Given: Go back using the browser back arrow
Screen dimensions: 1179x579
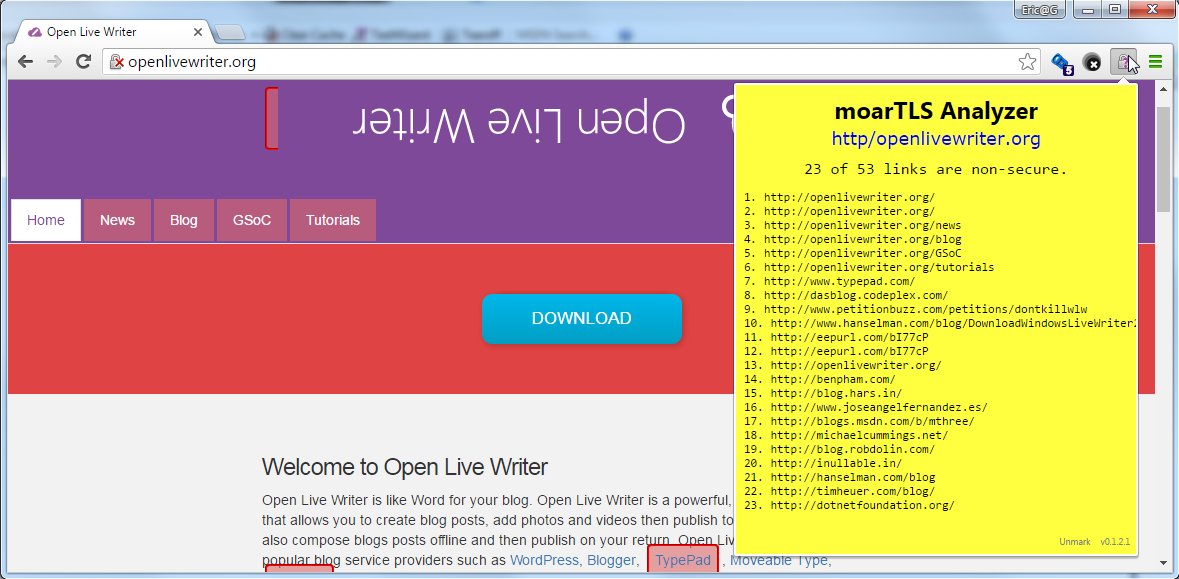Looking at the screenshot, I should pyautogui.click(x=26, y=62).
